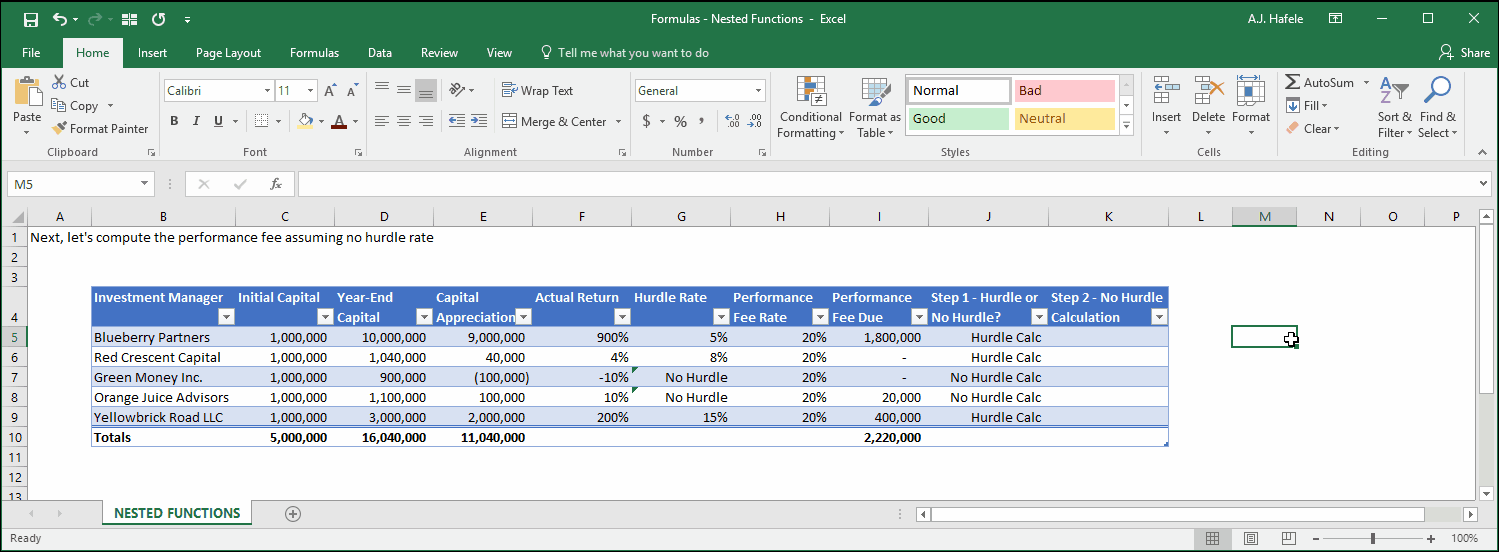Click the zoom slider handle
The width and height of the screenshot is (1499, 552).
tap(1372, 538)
